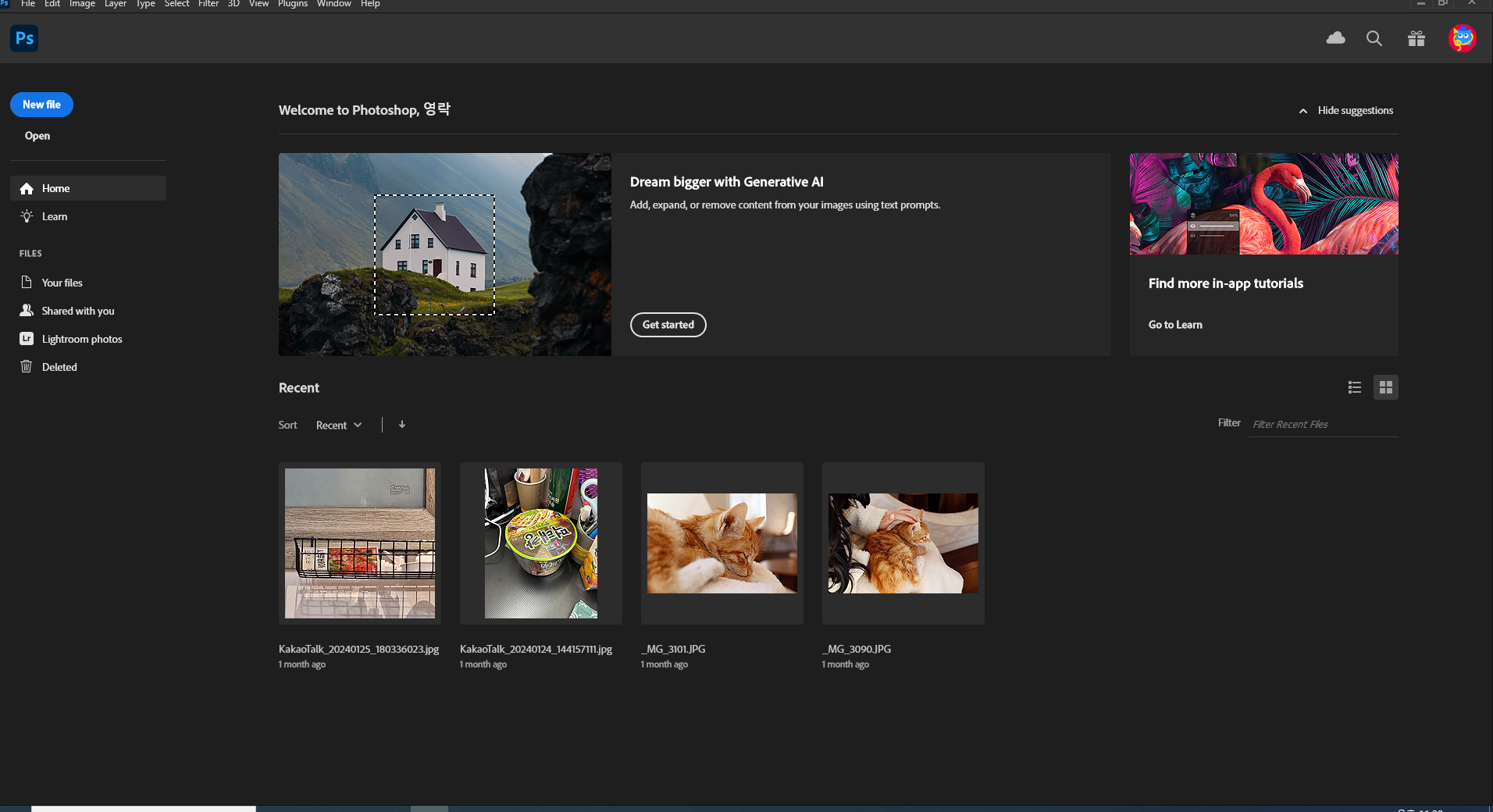This screenshot has width=1493, height=812.
Task: Click the Lightroom photos Lr icon
Action: click(27, 338)
